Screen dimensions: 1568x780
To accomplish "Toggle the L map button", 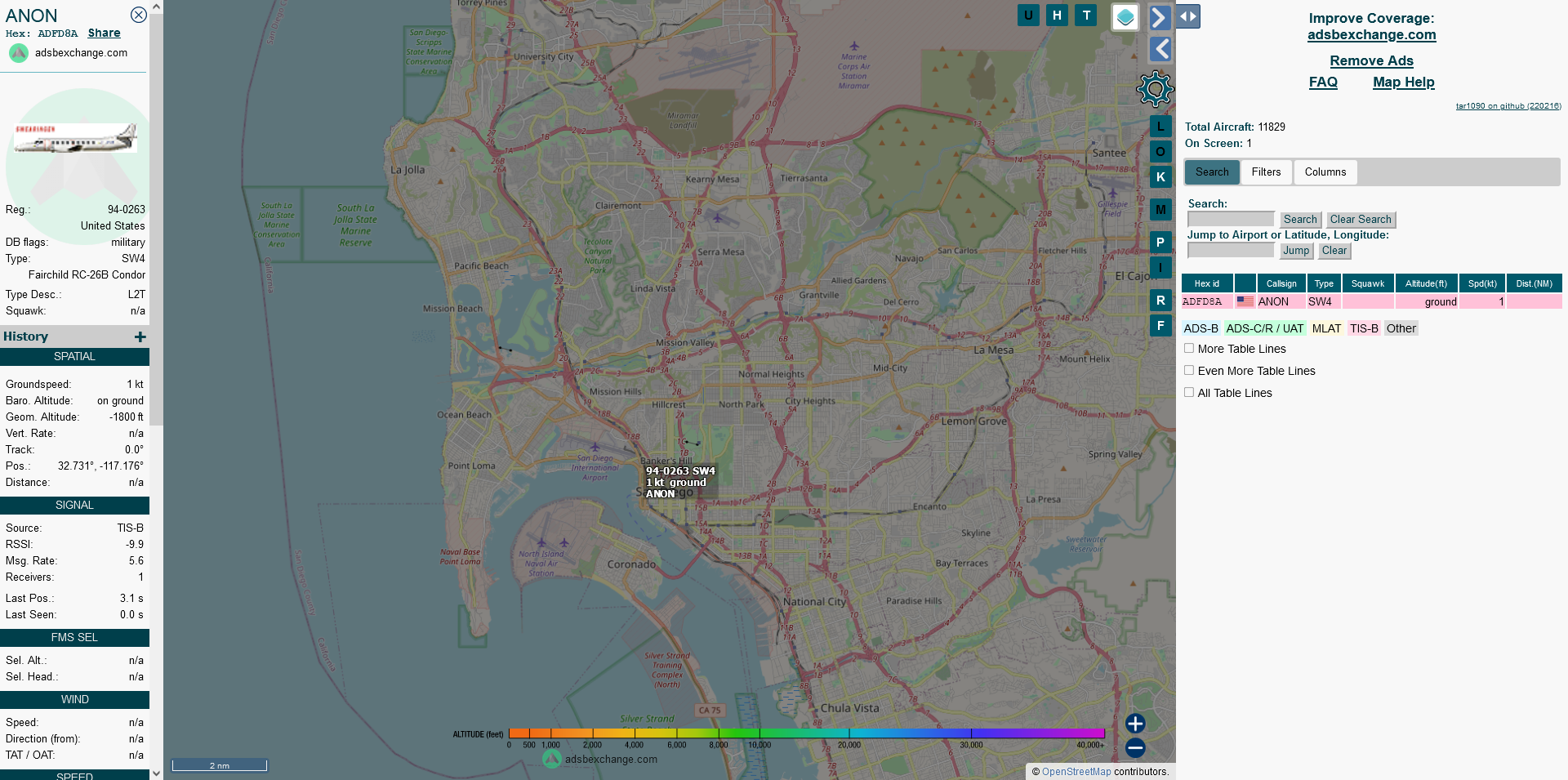I will (x=1160, y=126).
